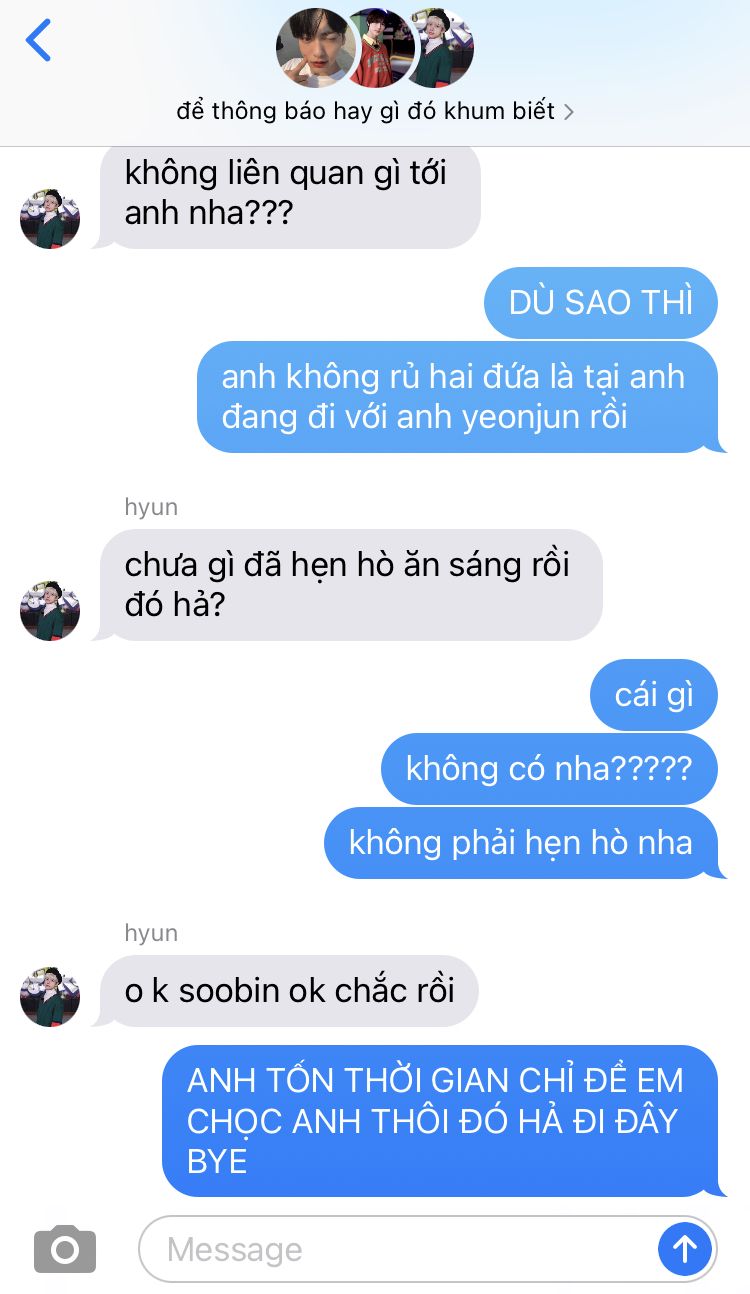Expand group details chevron beside group name

pos(569,112)
